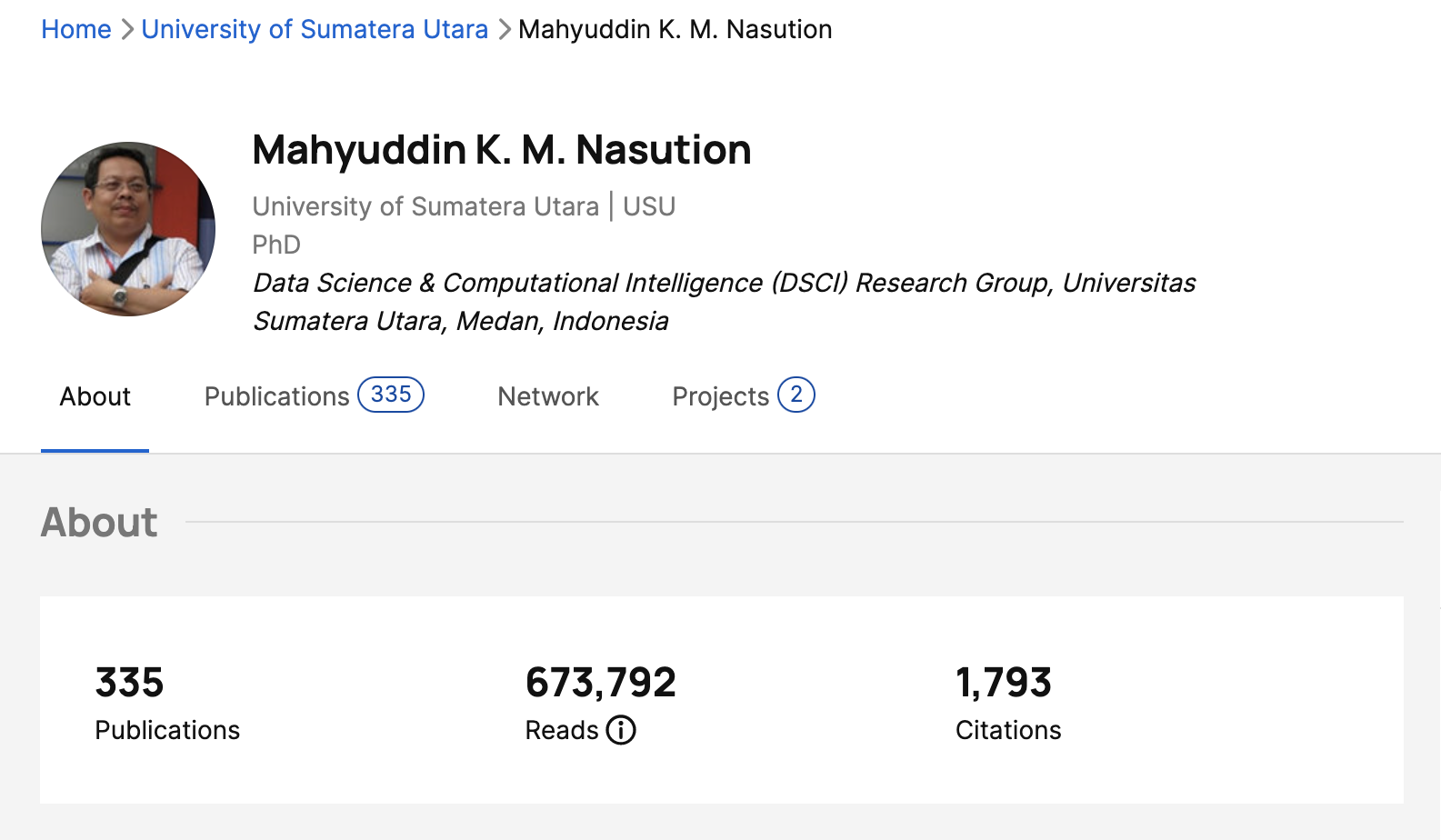Click the Reads info icon
Screen dimensions: 1441x840
621,730
